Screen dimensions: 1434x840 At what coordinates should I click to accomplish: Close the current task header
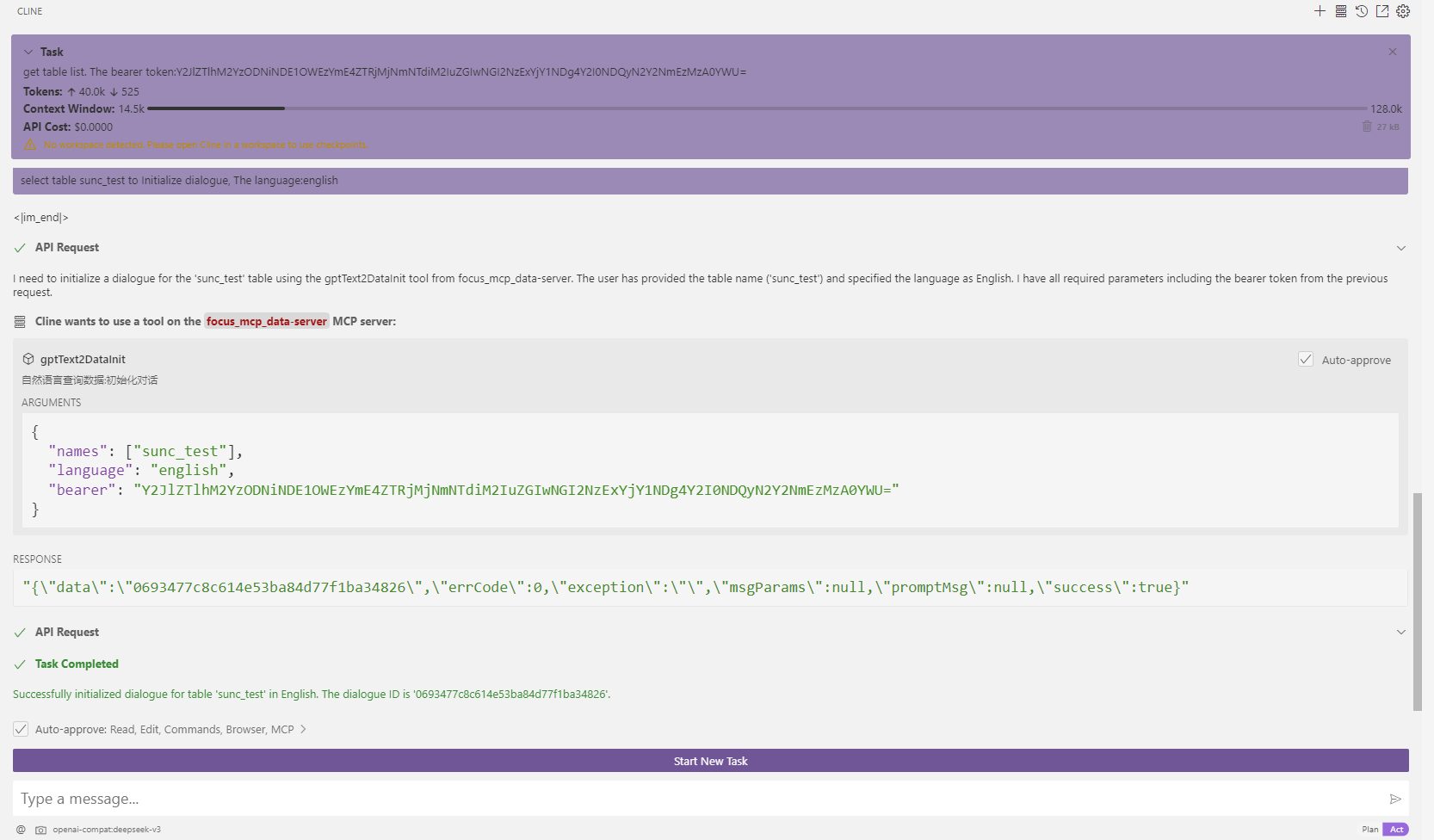click(x=1393, y=52)
